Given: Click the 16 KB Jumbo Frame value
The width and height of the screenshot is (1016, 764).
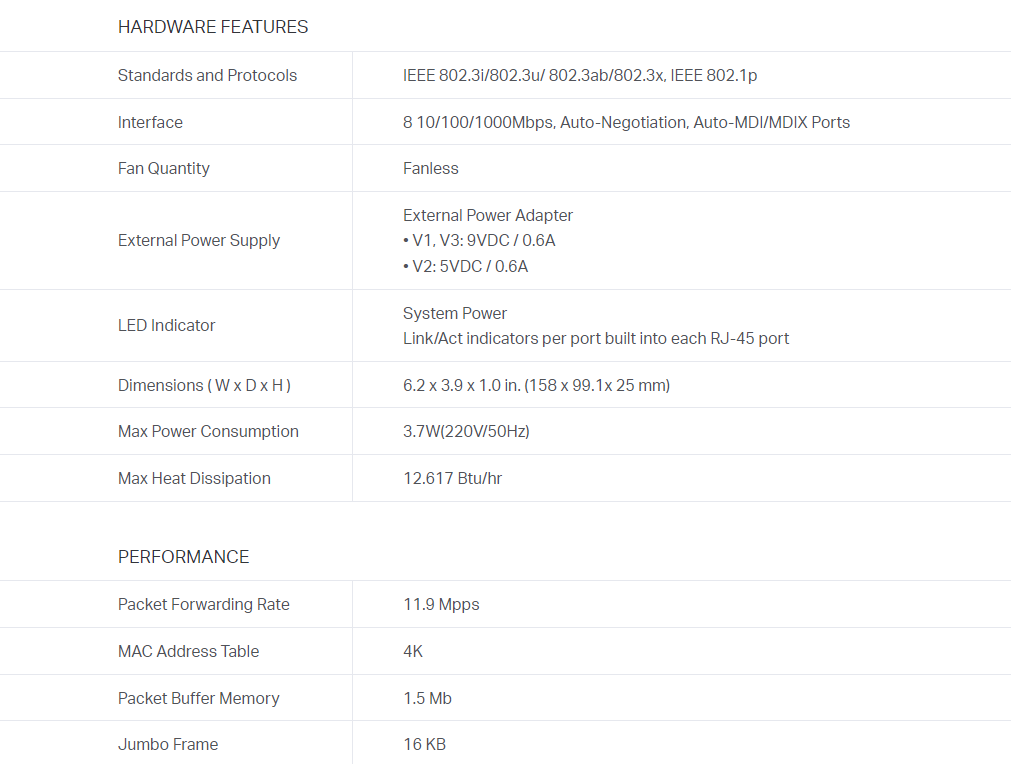Looking at the screenshot, I should pyautogui.click(x=424, y=745).
